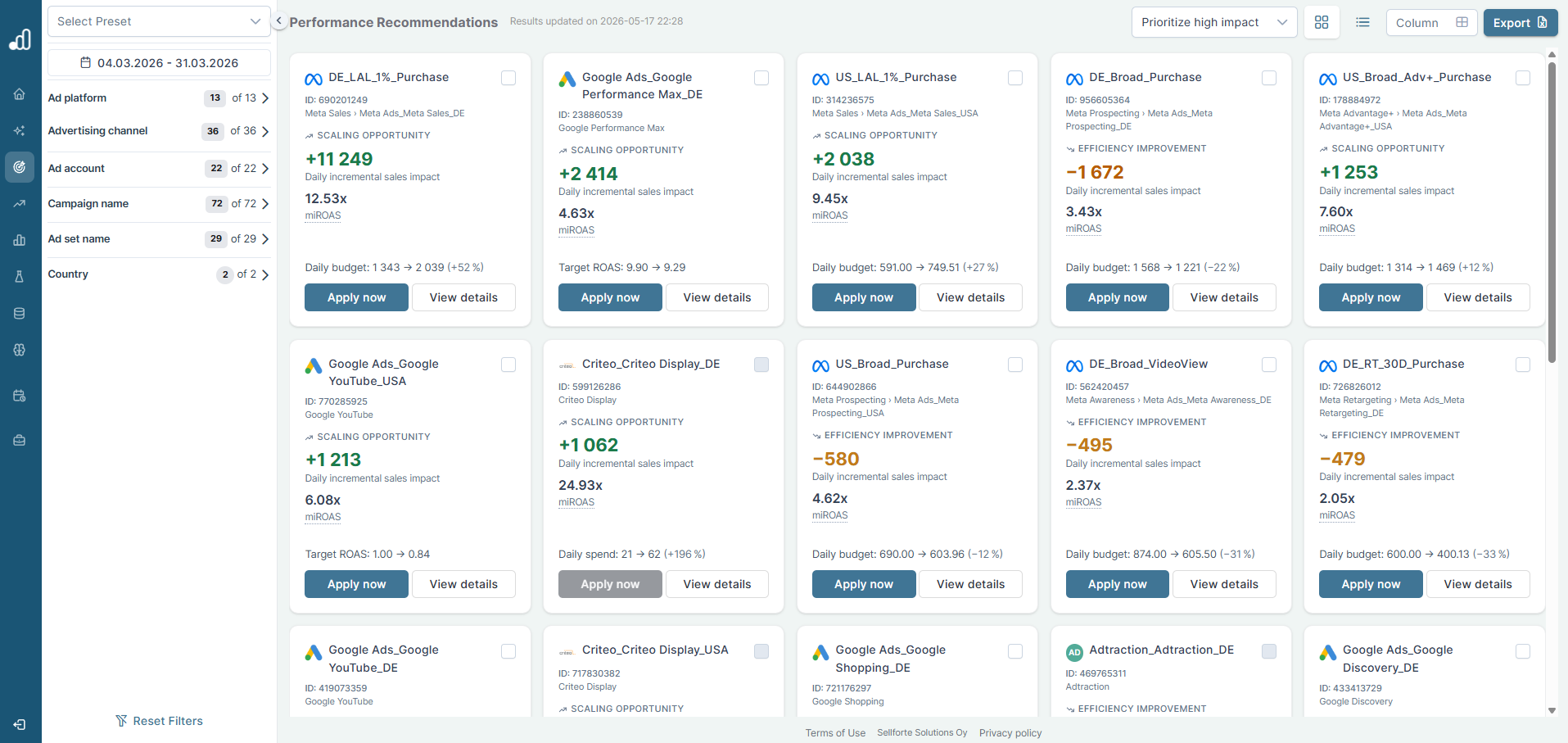The image size is (1568, 743).
Task: Expand the Advertising channel filter
Action: [x=159, y=131]
